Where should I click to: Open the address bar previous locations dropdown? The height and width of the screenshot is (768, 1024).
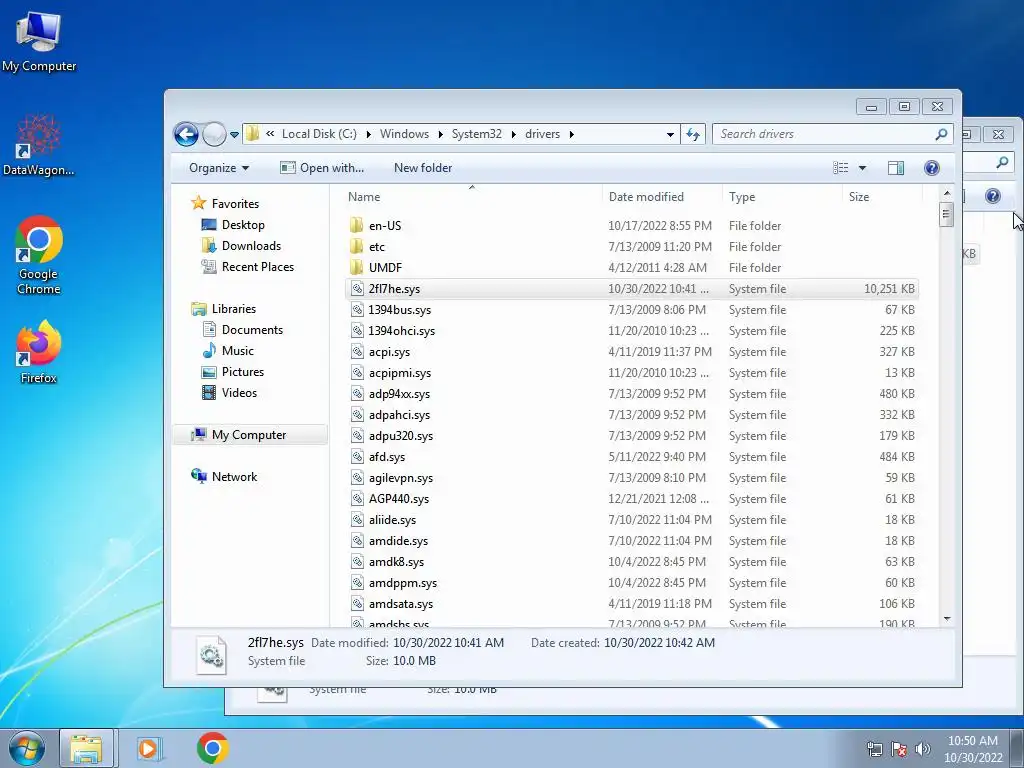click(670, 135)
